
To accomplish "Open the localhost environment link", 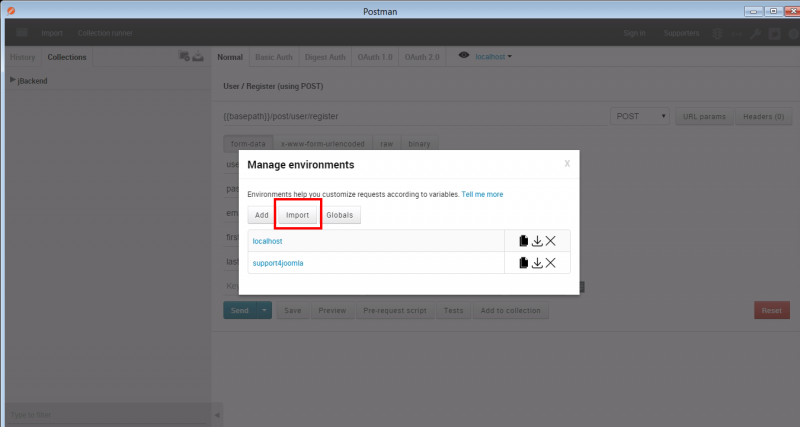I will pos(267,241).
